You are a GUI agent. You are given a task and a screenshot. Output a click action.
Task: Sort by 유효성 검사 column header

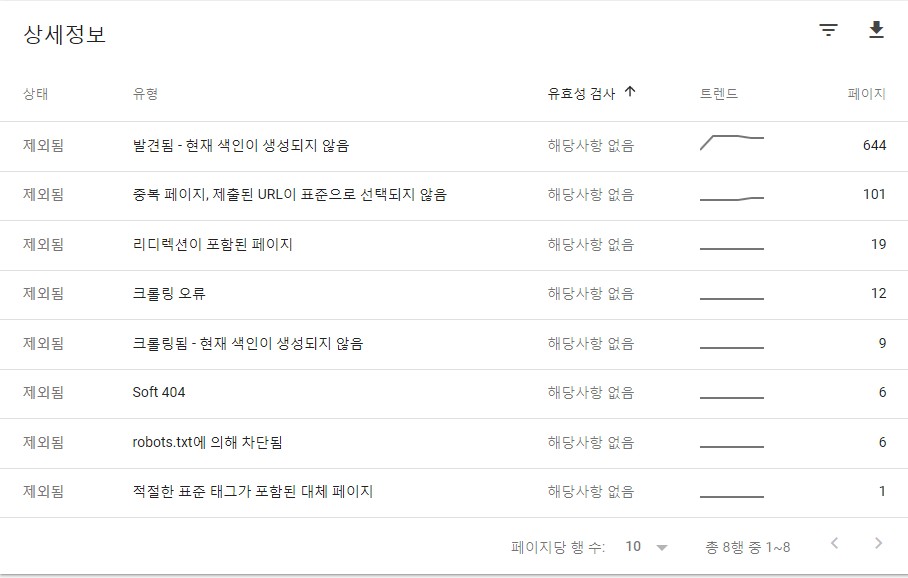coord(581,93)
